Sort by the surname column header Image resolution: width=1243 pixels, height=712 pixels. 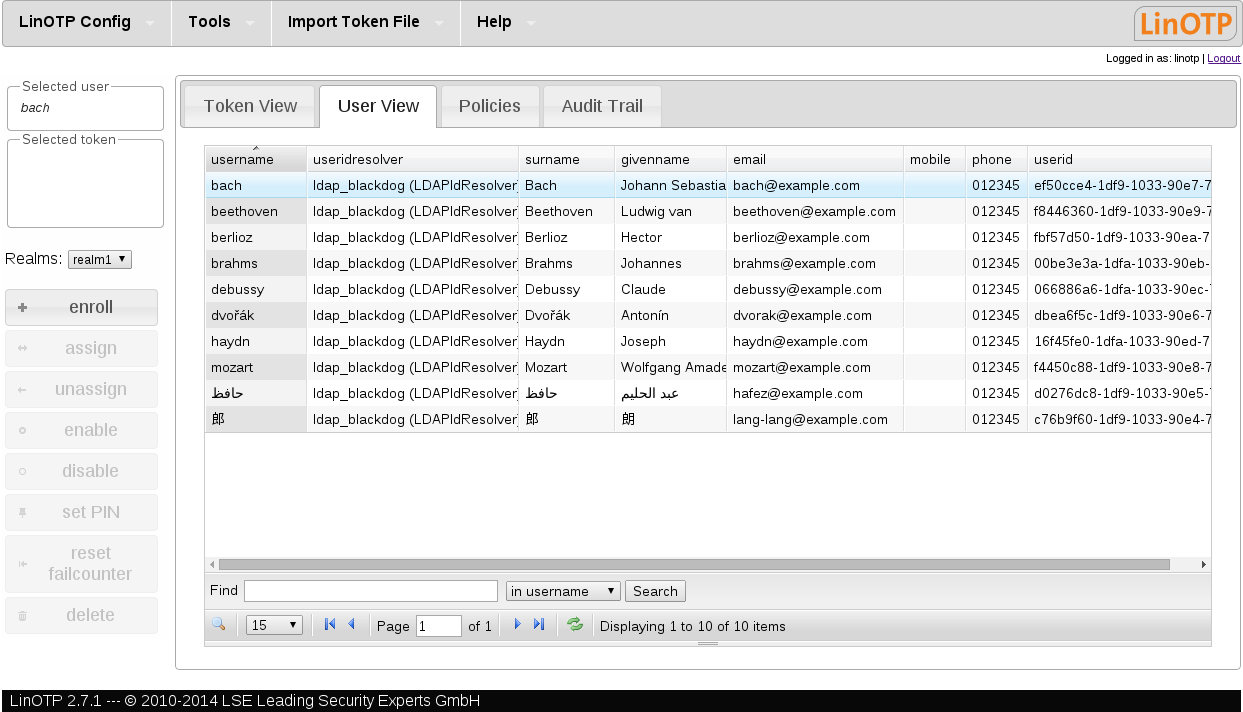[x=566, y=159]
